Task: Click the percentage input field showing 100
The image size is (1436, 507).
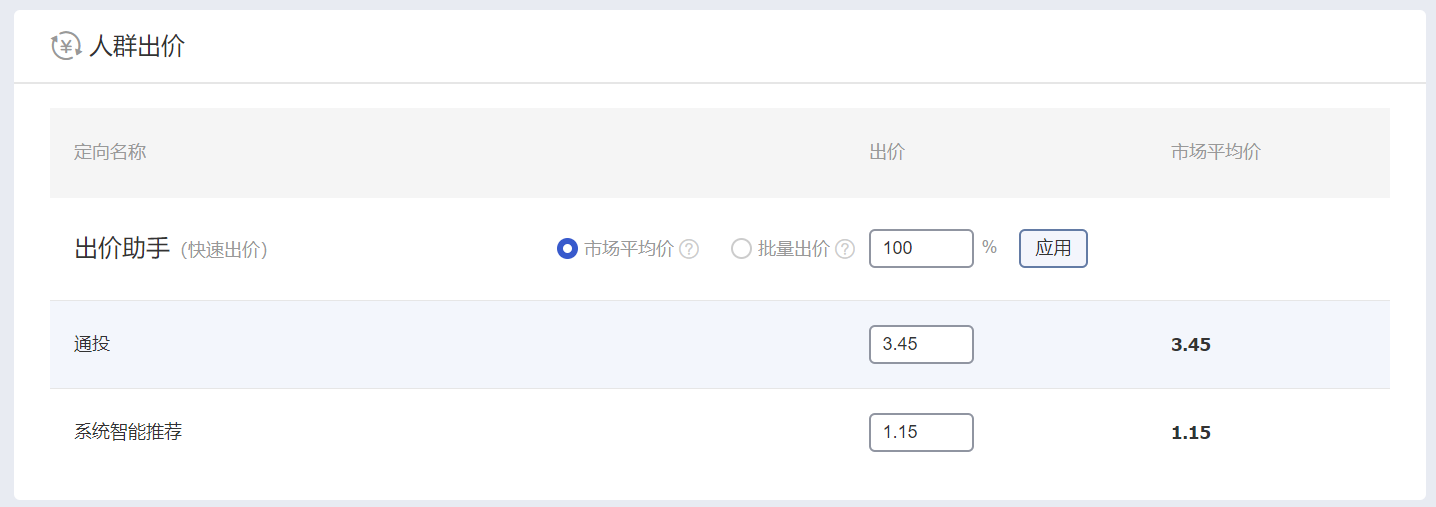Action: (921, 249)
